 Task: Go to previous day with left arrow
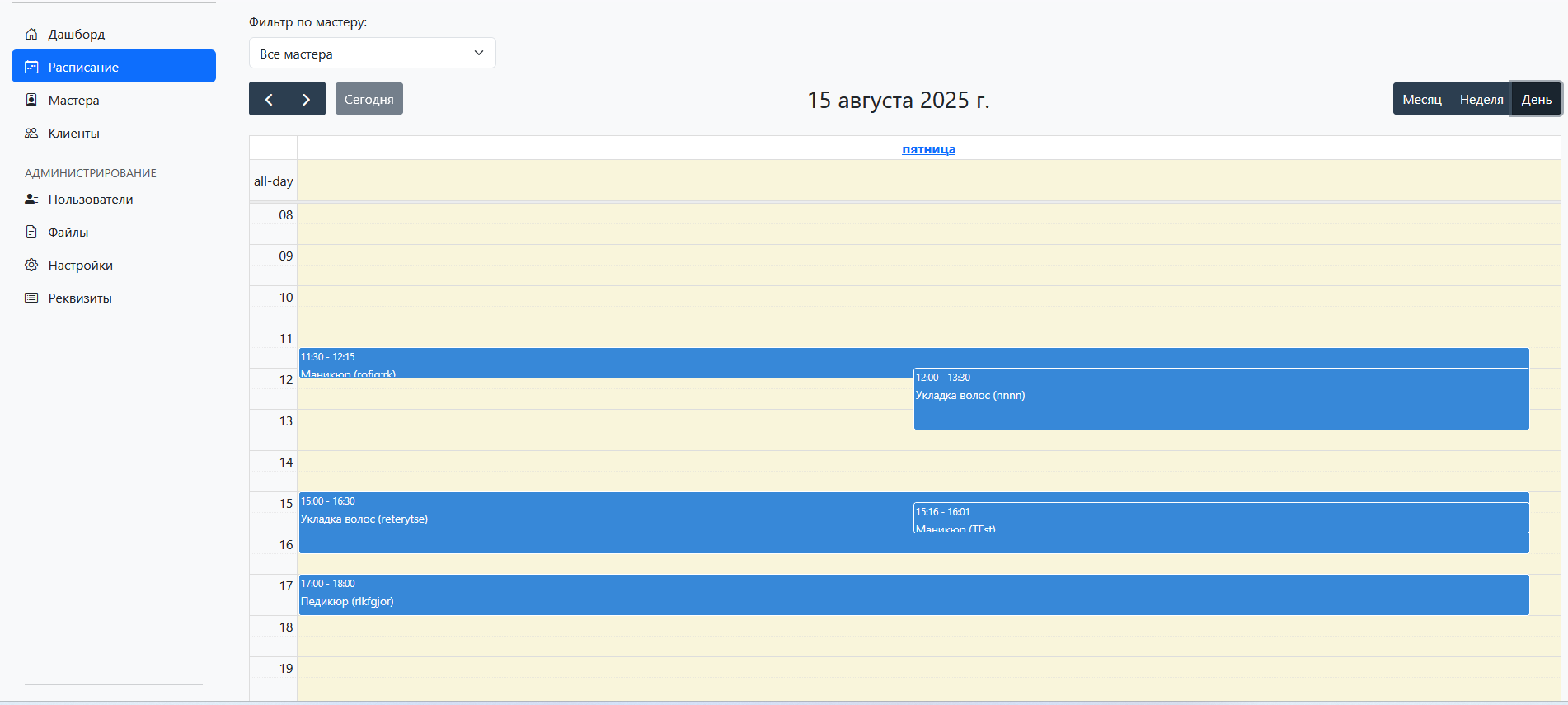click(x=269, y=99)
